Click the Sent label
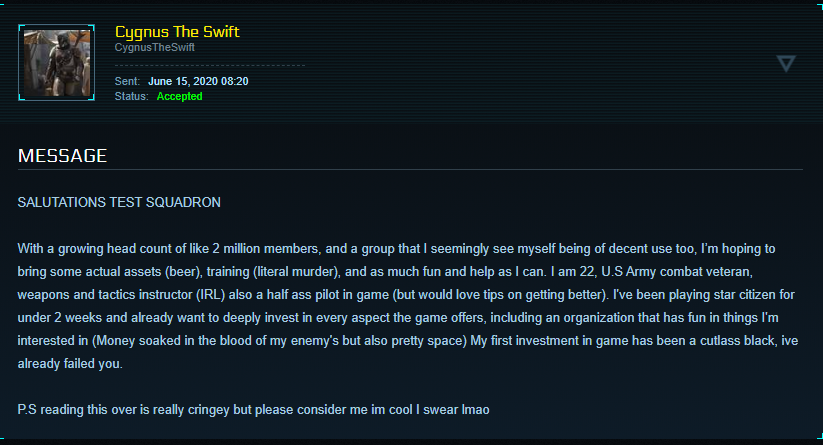This screenshot has width=823, height=445. pos(128,81)
